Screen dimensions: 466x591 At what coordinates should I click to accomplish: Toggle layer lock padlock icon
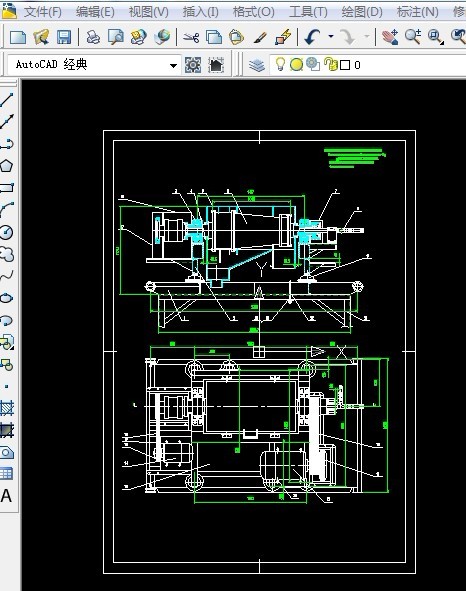(x=331, y=64)
